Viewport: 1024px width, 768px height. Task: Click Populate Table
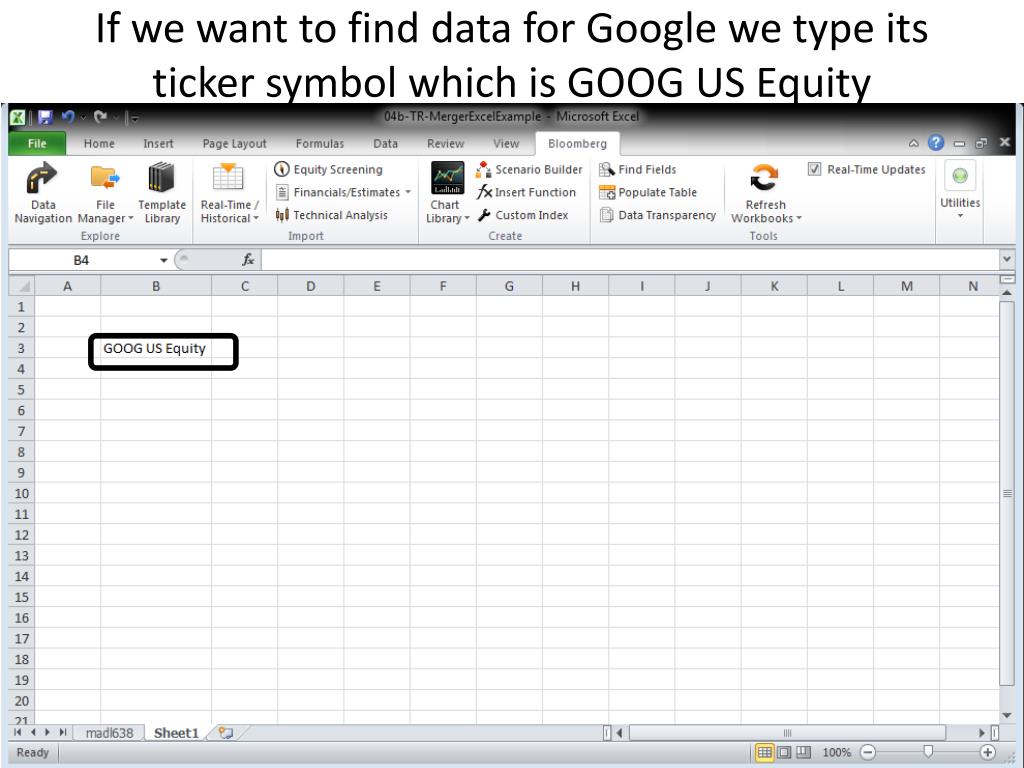click(x=648, y=192)
